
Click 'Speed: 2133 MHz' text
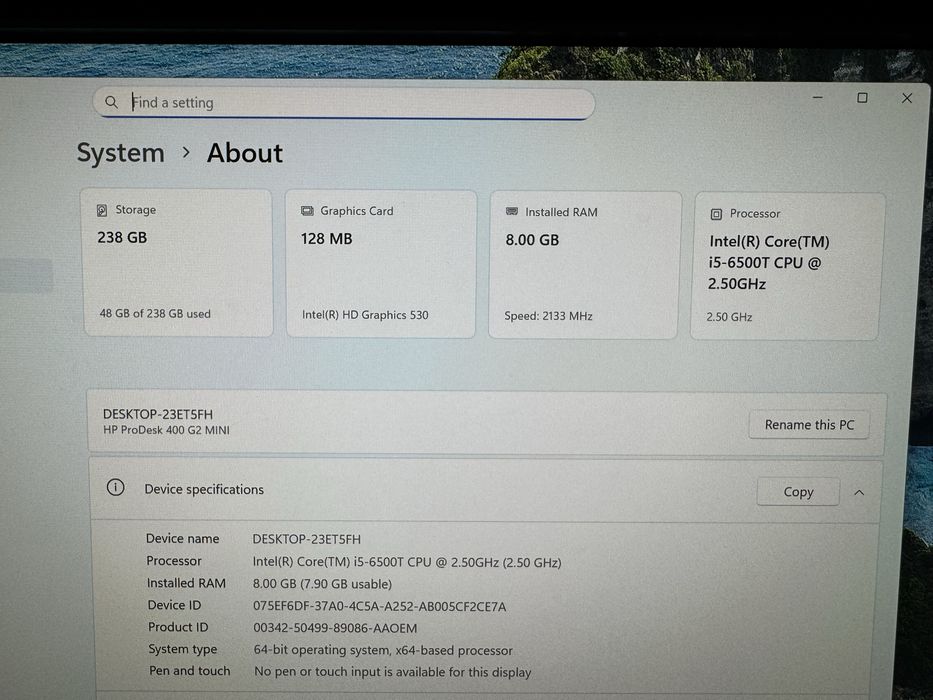548,316
